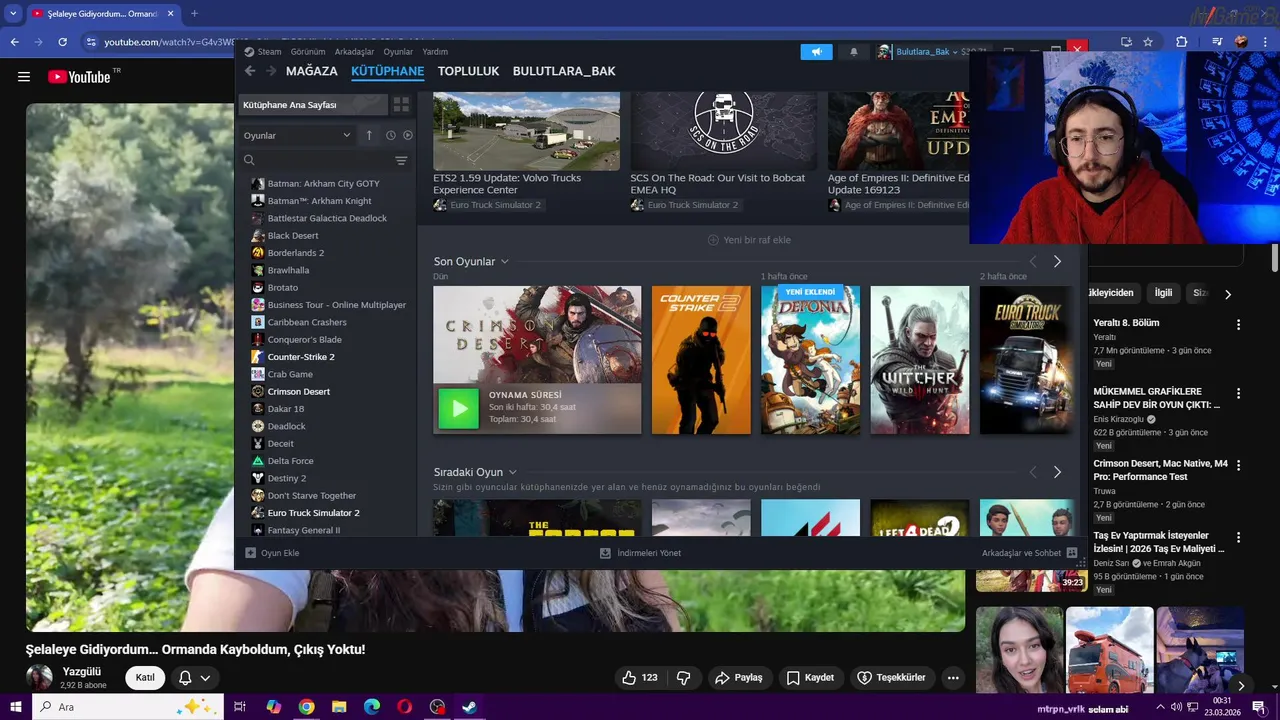Open the BULUTLARA_BAK profile tab
The width and height of the screenshot is (1280, 720).
click(564, 71)
